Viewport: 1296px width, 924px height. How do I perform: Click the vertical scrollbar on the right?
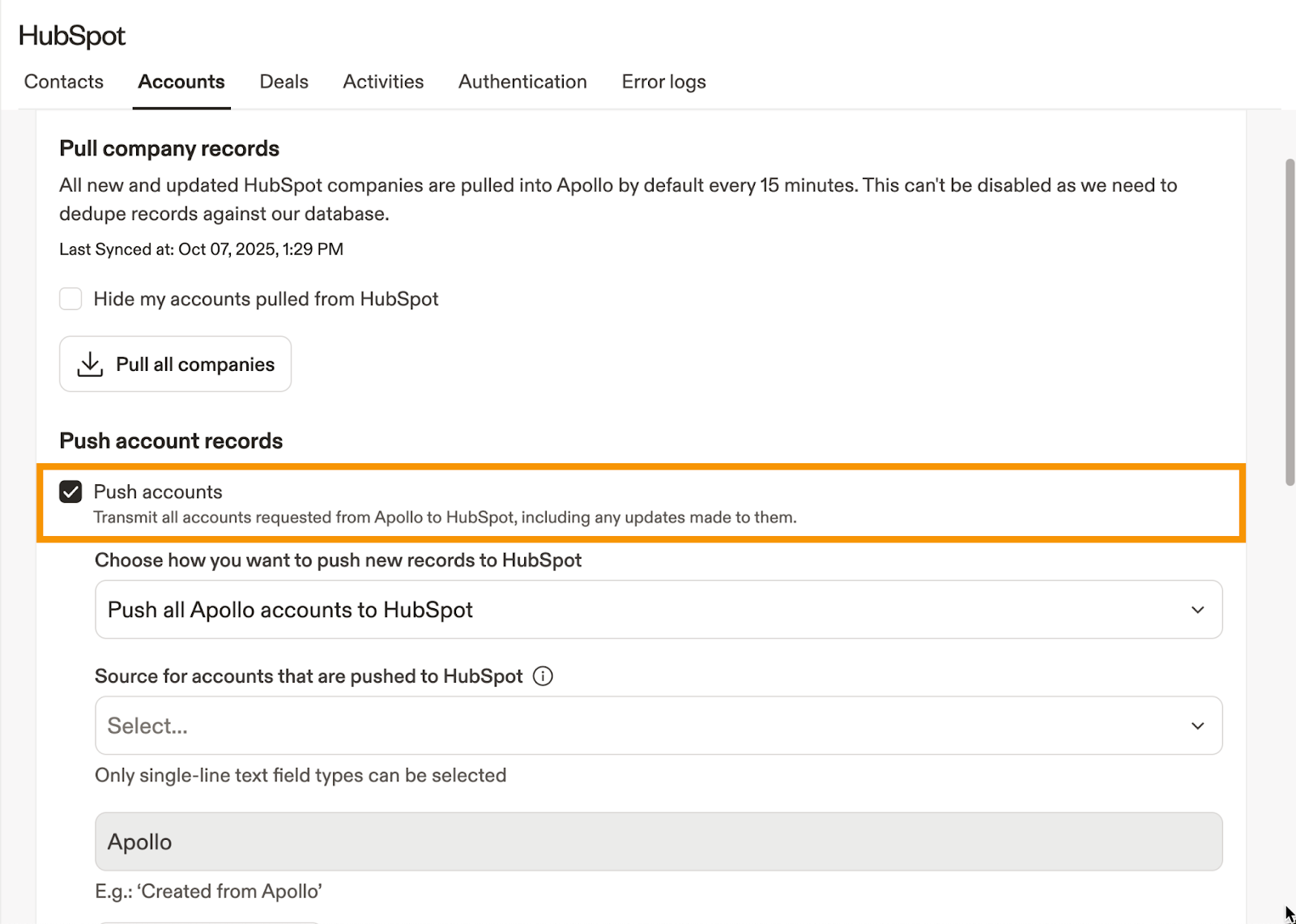click(x=1290, y=324)
